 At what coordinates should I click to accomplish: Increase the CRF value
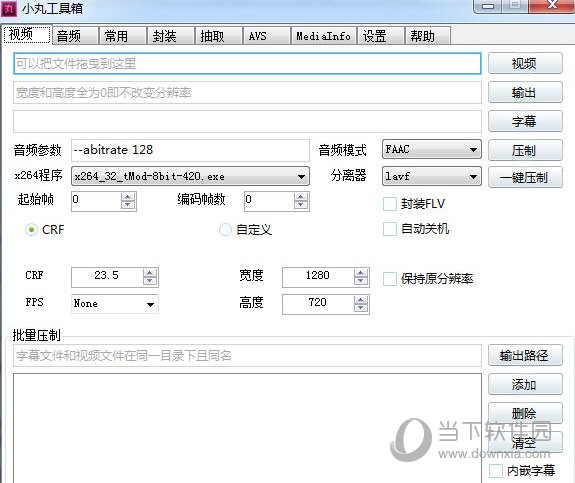click(150, 273)
